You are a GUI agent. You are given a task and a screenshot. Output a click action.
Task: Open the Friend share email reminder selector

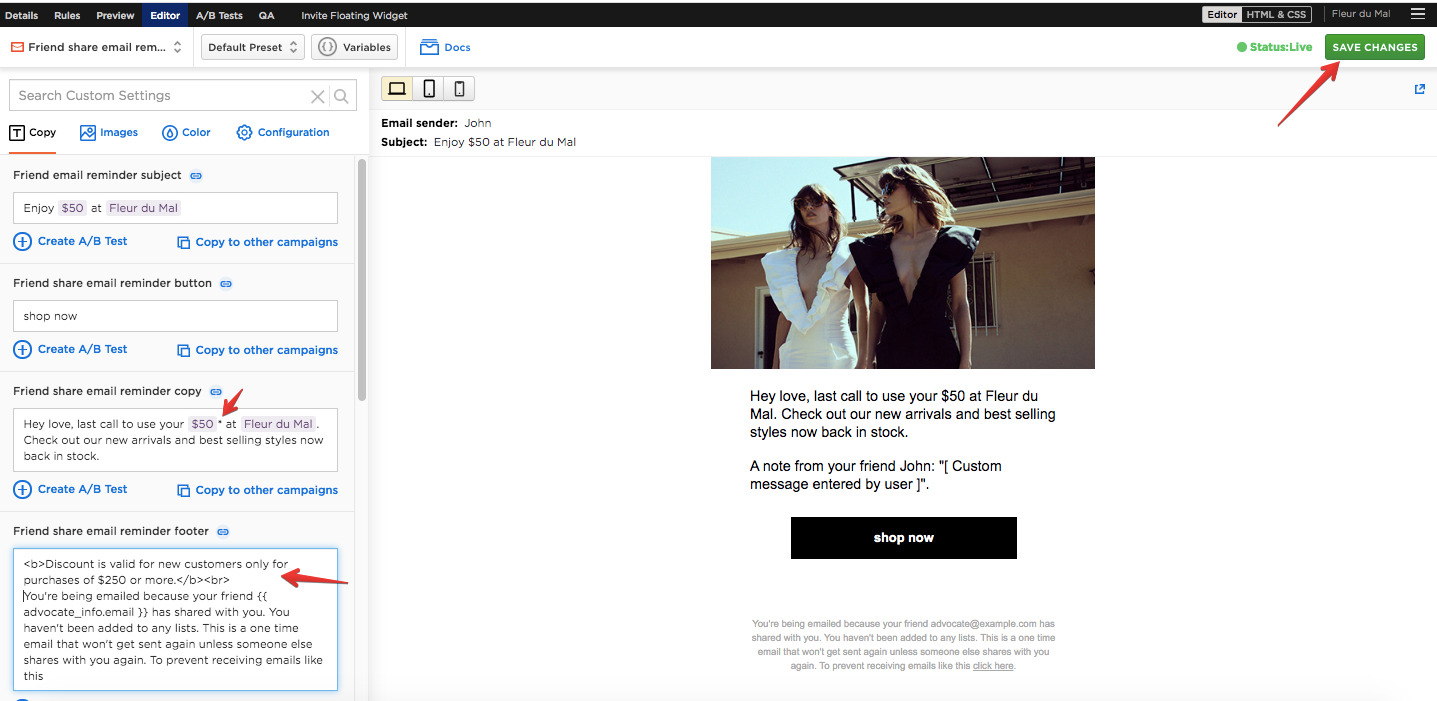click(x=96, y=47)
